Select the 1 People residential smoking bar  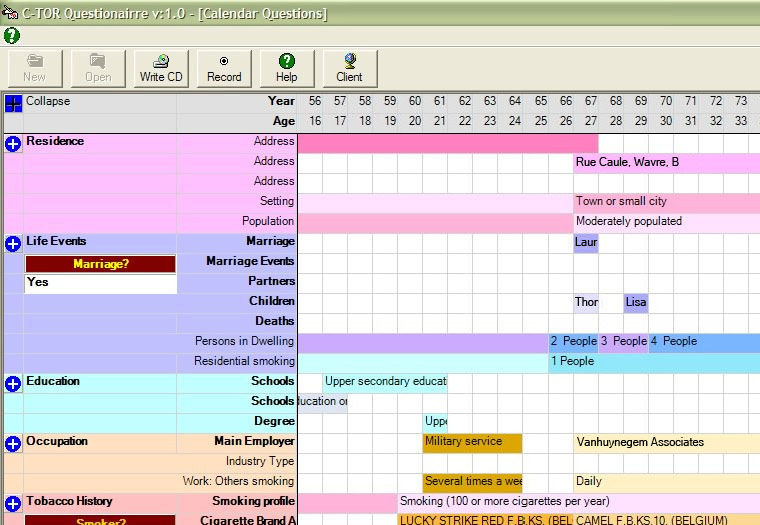[x=654, y=363]
